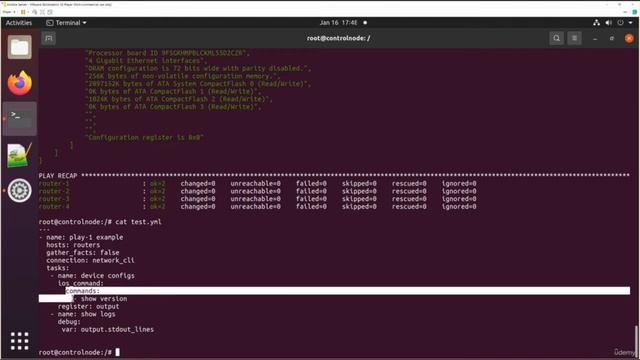
Task: Pause the virtual machine in VMware toolbar
Action: (23, 12)
